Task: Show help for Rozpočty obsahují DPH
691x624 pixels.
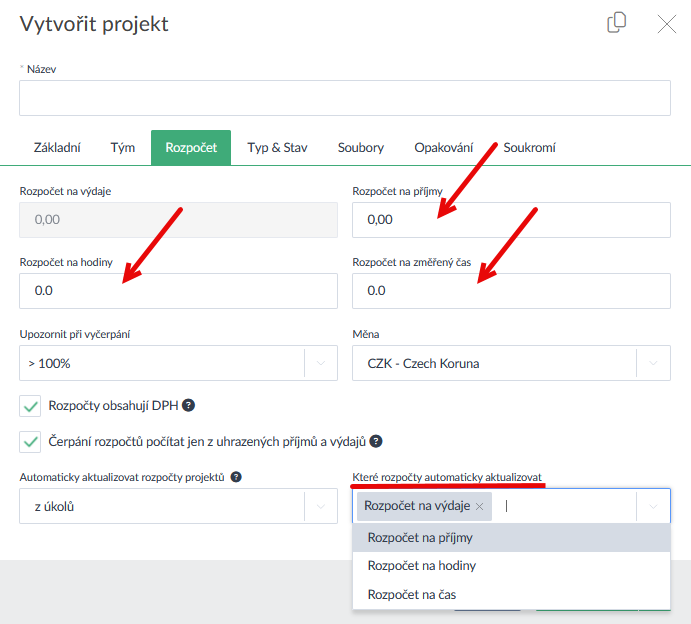Action: coord(188,406)
